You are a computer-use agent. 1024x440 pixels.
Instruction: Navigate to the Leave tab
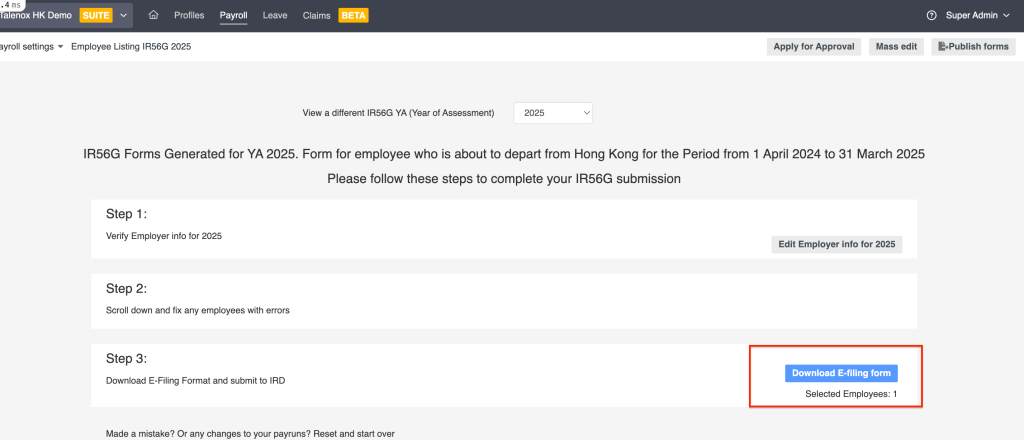[x=275, y=16]
